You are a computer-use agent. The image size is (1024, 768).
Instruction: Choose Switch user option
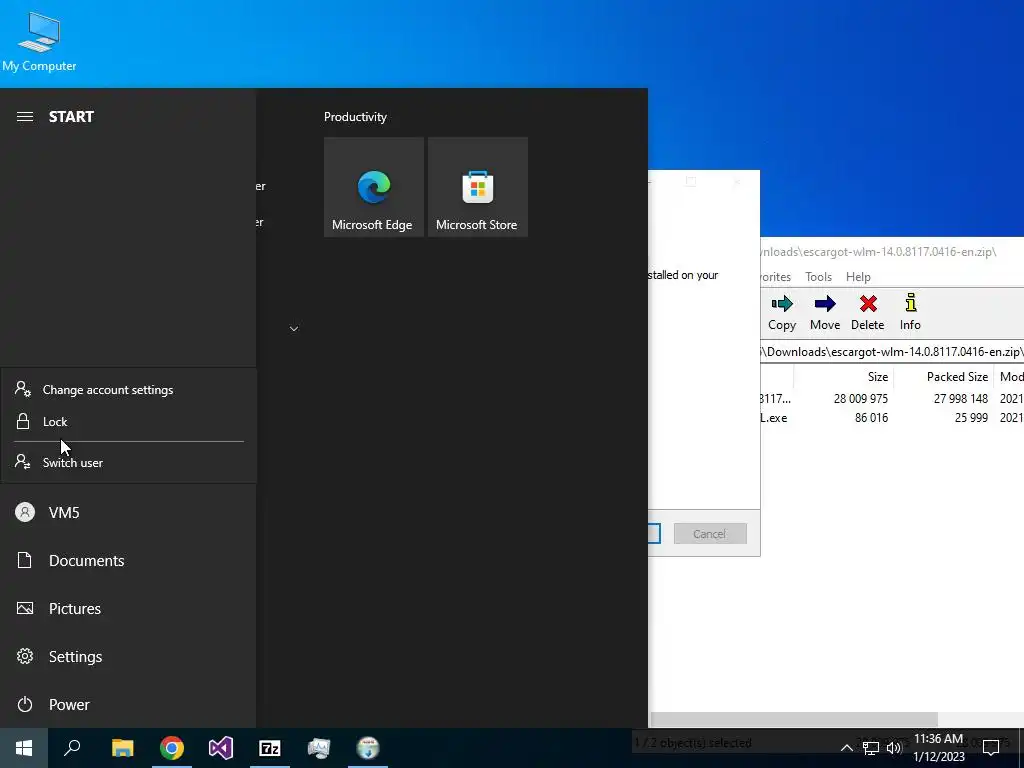tap(129, 462)
